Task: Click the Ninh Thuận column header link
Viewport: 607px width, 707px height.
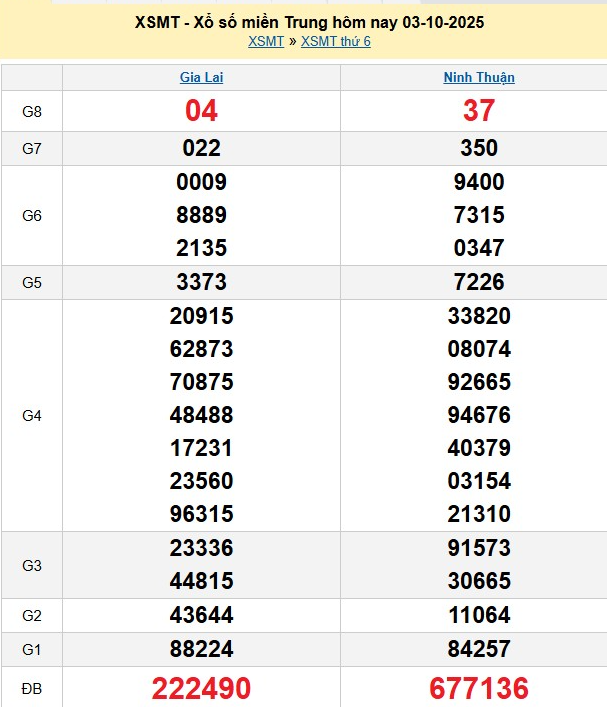Action: (x=479, y=77)
